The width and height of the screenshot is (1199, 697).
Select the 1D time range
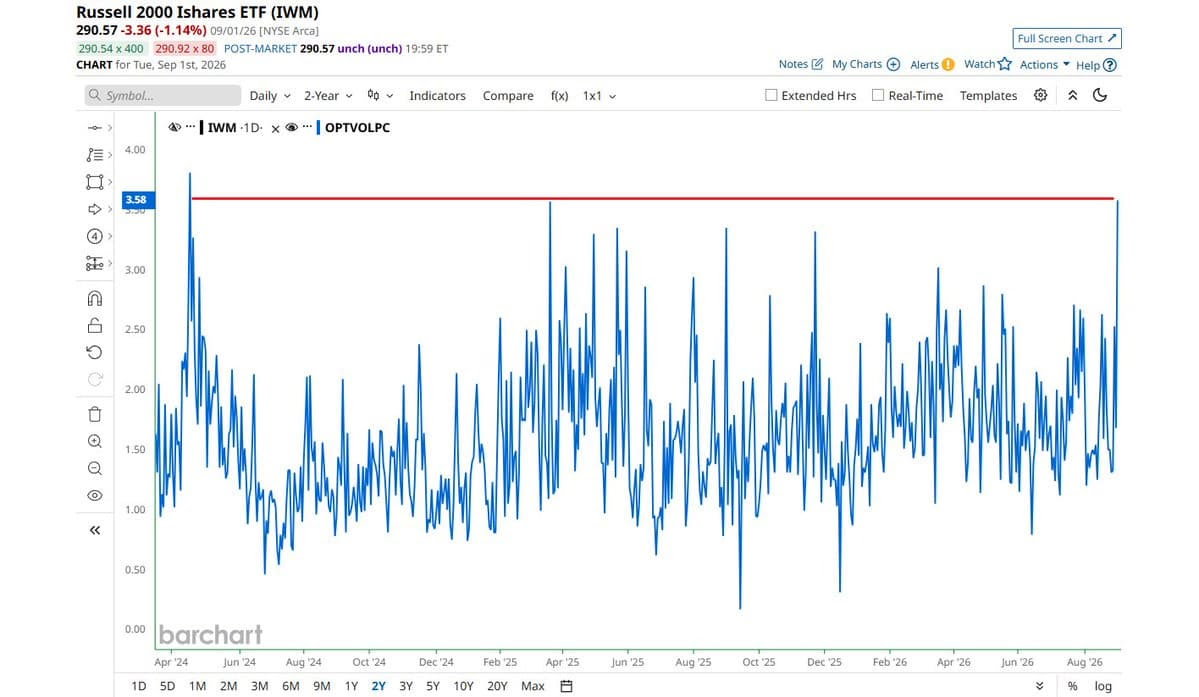(x=138, y=686)
